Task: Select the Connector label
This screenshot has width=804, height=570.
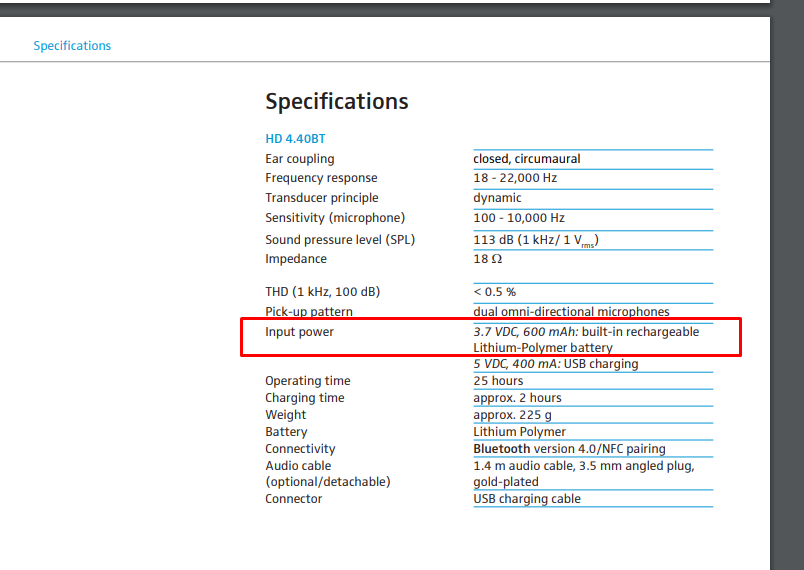Action: tap(293, 499)
